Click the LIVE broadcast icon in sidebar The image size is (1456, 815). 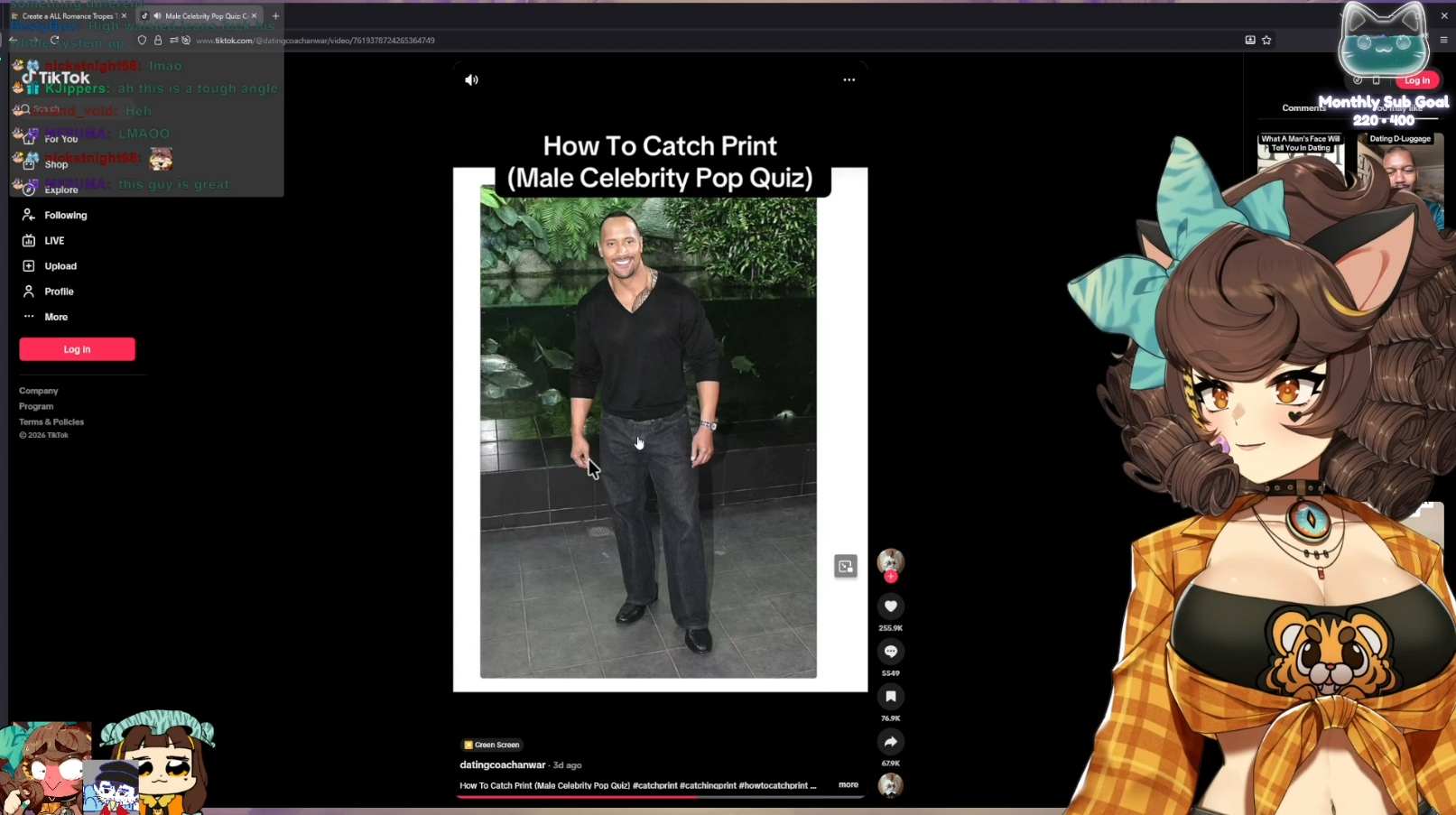29,241
